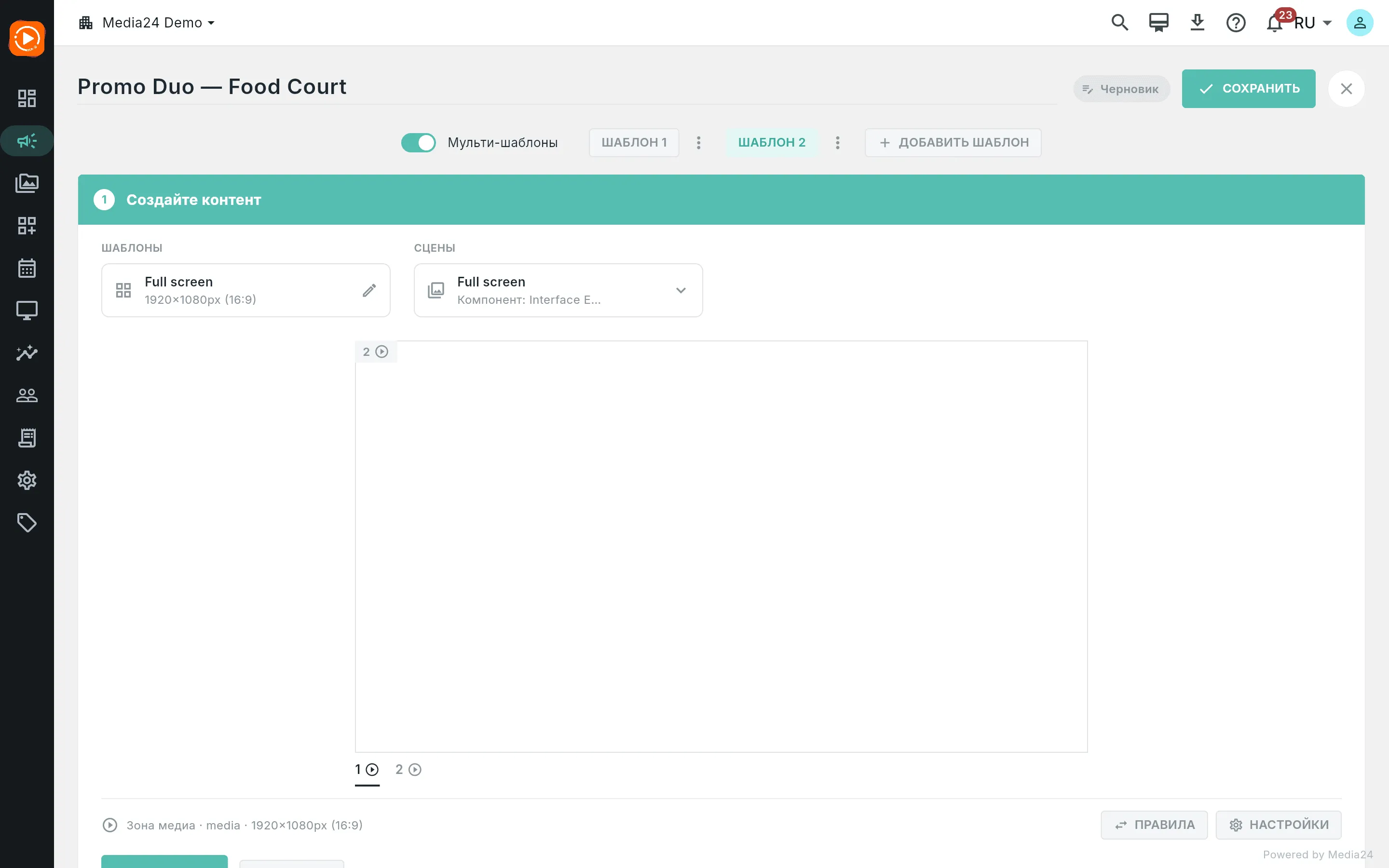
Task: Open options menu for ШАБЛОН 1
Action: pyautogui.click(x=698, y=142)
